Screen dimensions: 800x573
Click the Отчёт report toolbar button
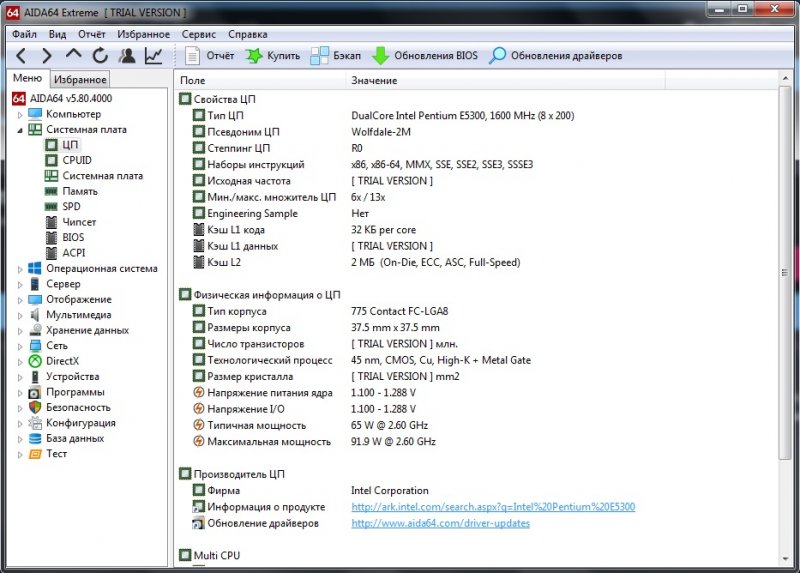click(207, 56)
